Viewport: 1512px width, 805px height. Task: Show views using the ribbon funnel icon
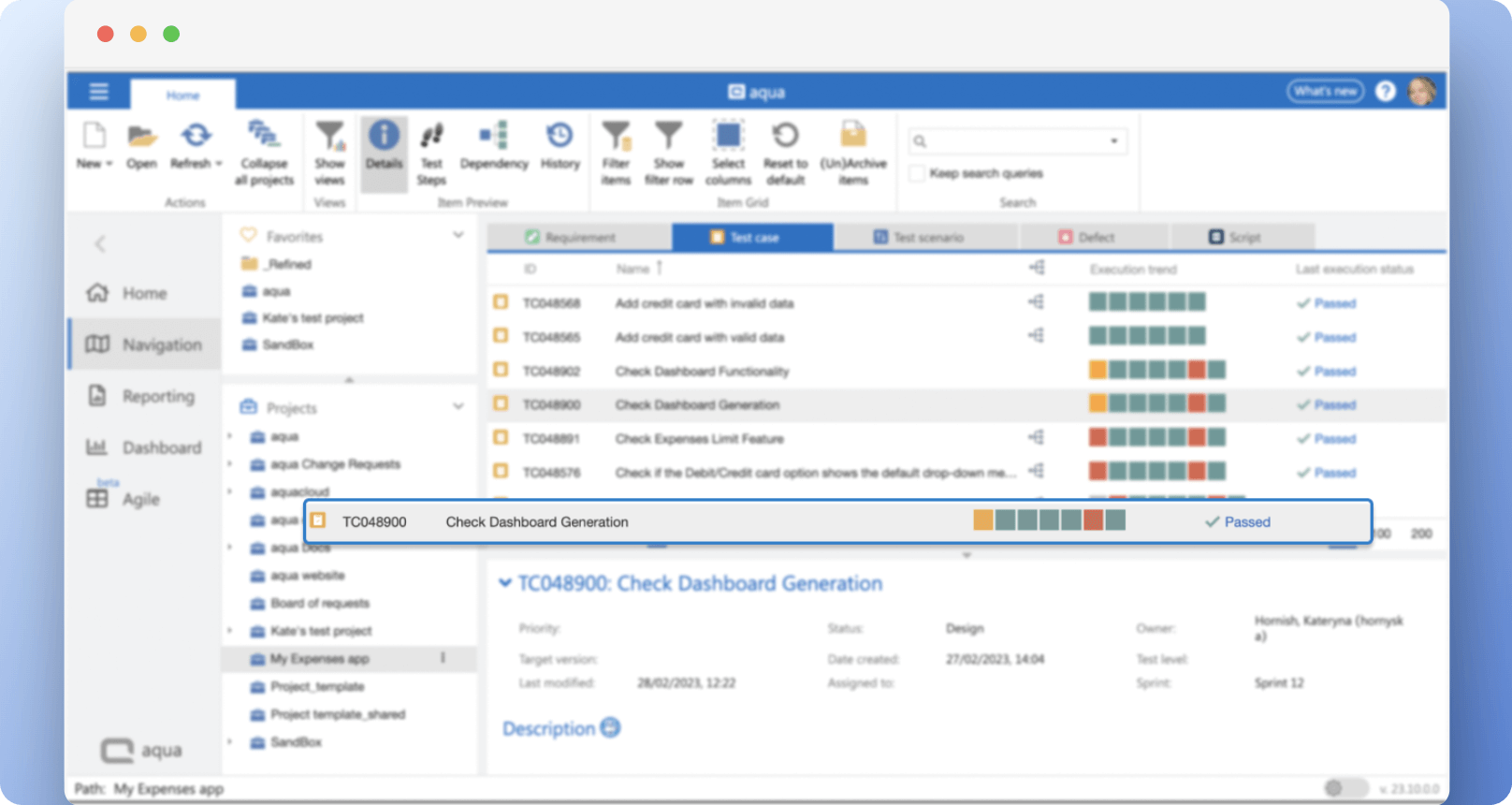pyautogui.click(x=329, y=136)
